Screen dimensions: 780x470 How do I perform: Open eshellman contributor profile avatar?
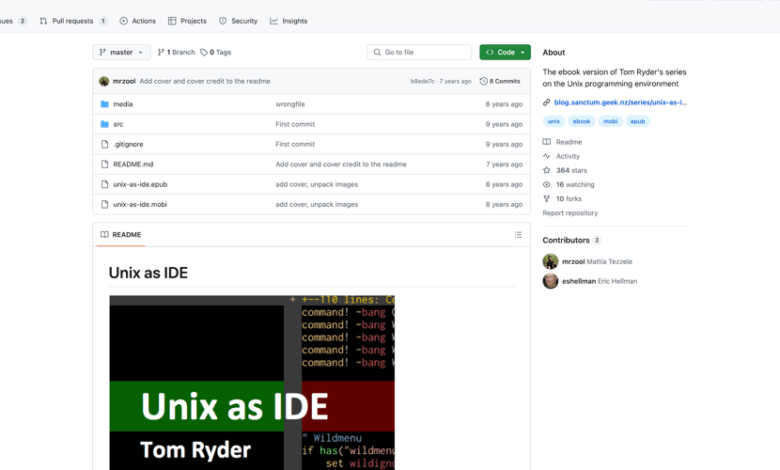tap(550, 281)
